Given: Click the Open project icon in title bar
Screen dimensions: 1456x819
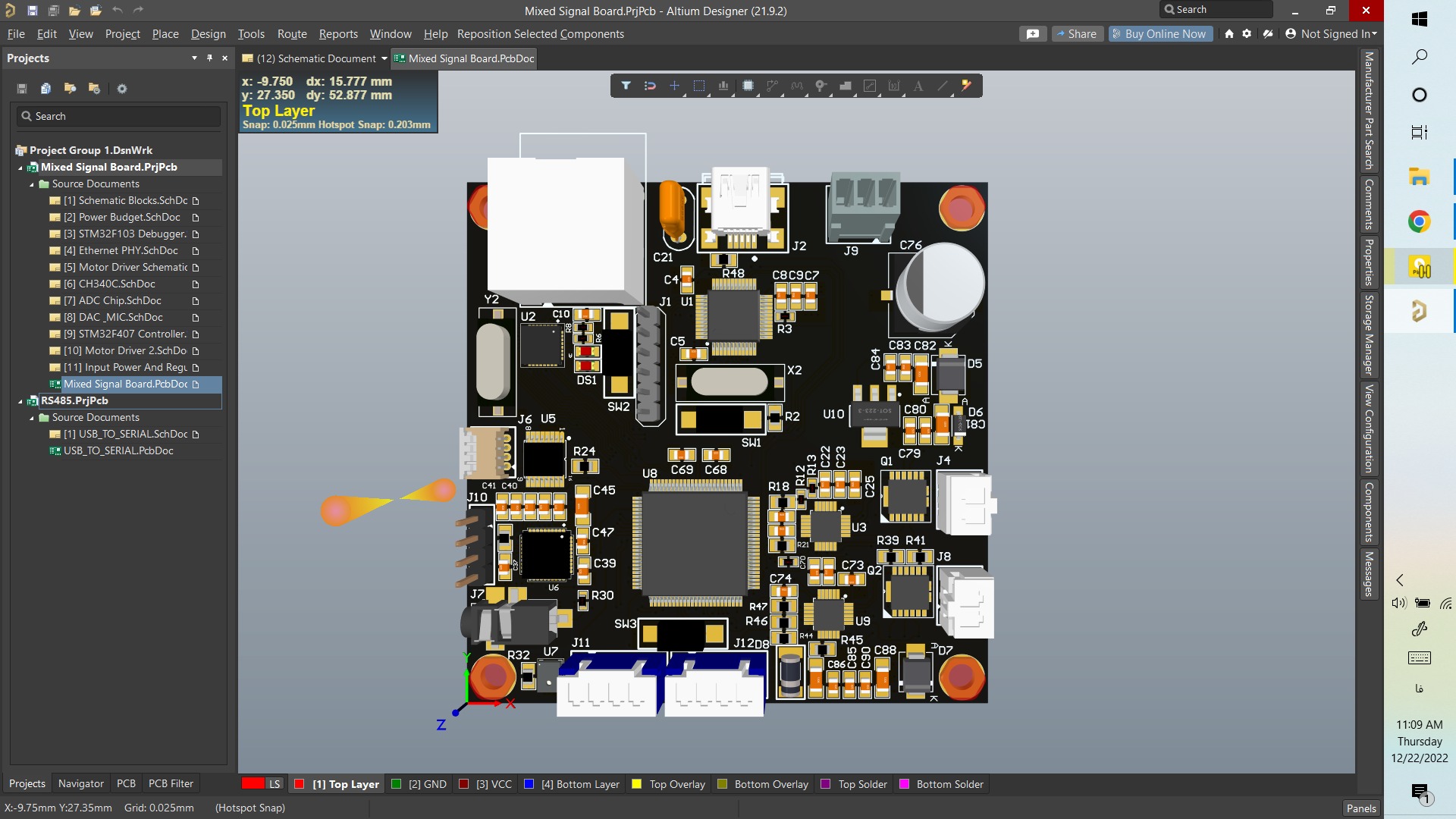Looking at the screenshot, I should click(96, 11).
